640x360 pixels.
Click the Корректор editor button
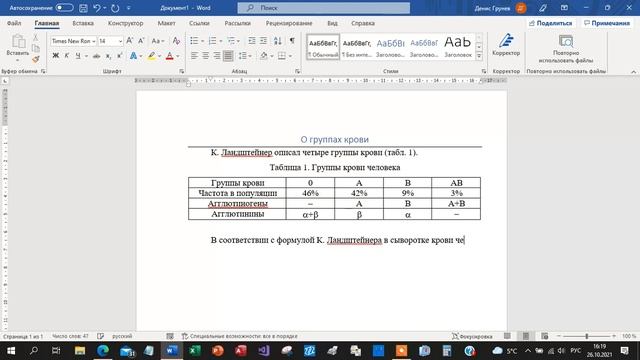506,45
